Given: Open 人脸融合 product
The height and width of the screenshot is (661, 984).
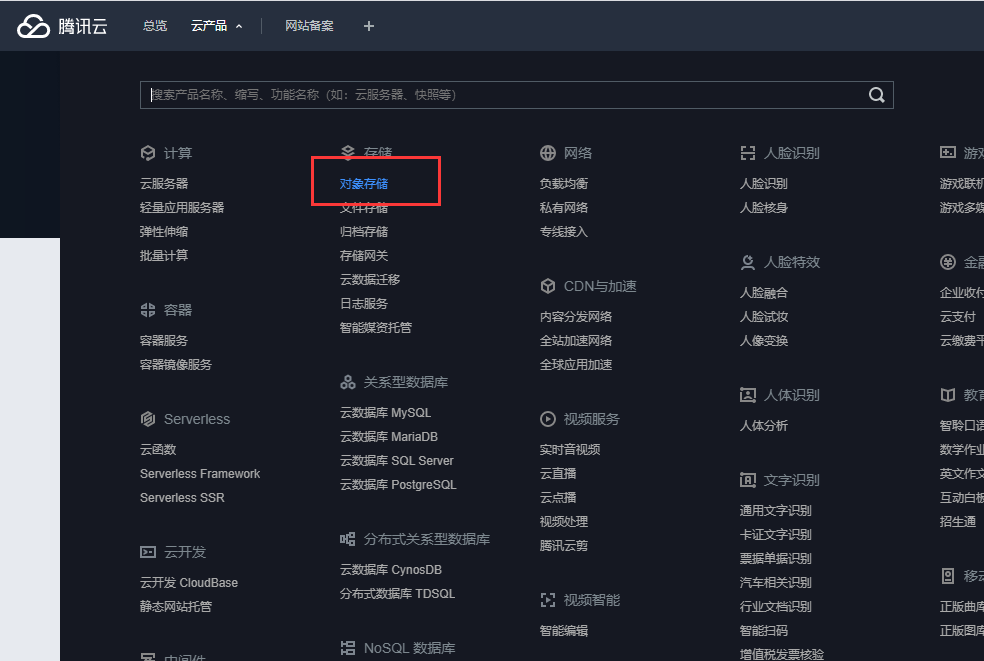Looking at the screenshot, I should click(x=764, y=293).
